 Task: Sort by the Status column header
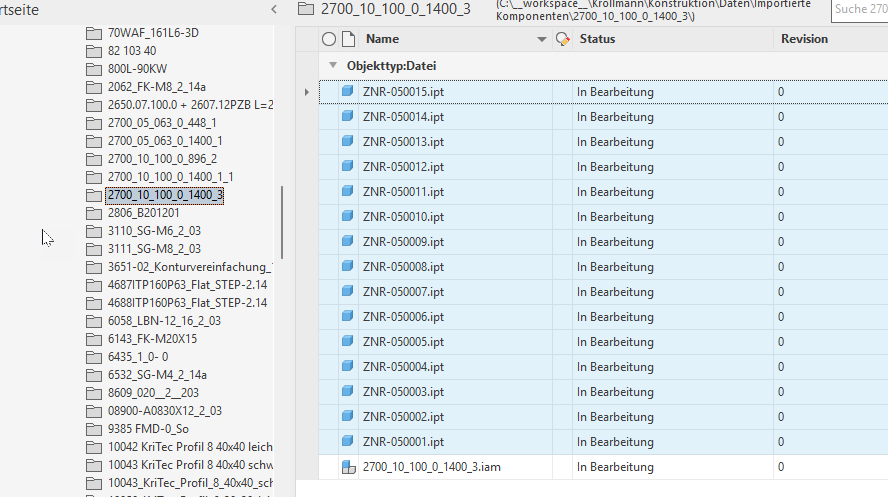[597, 39]
